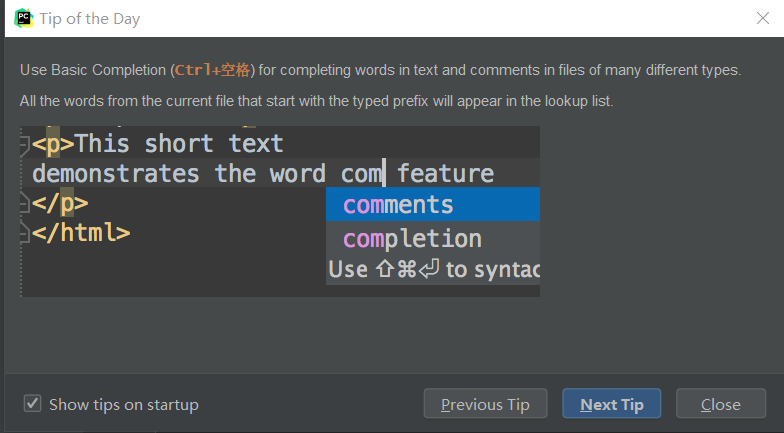
Task: Show the Next Tip
Action: tap(611, 404)
